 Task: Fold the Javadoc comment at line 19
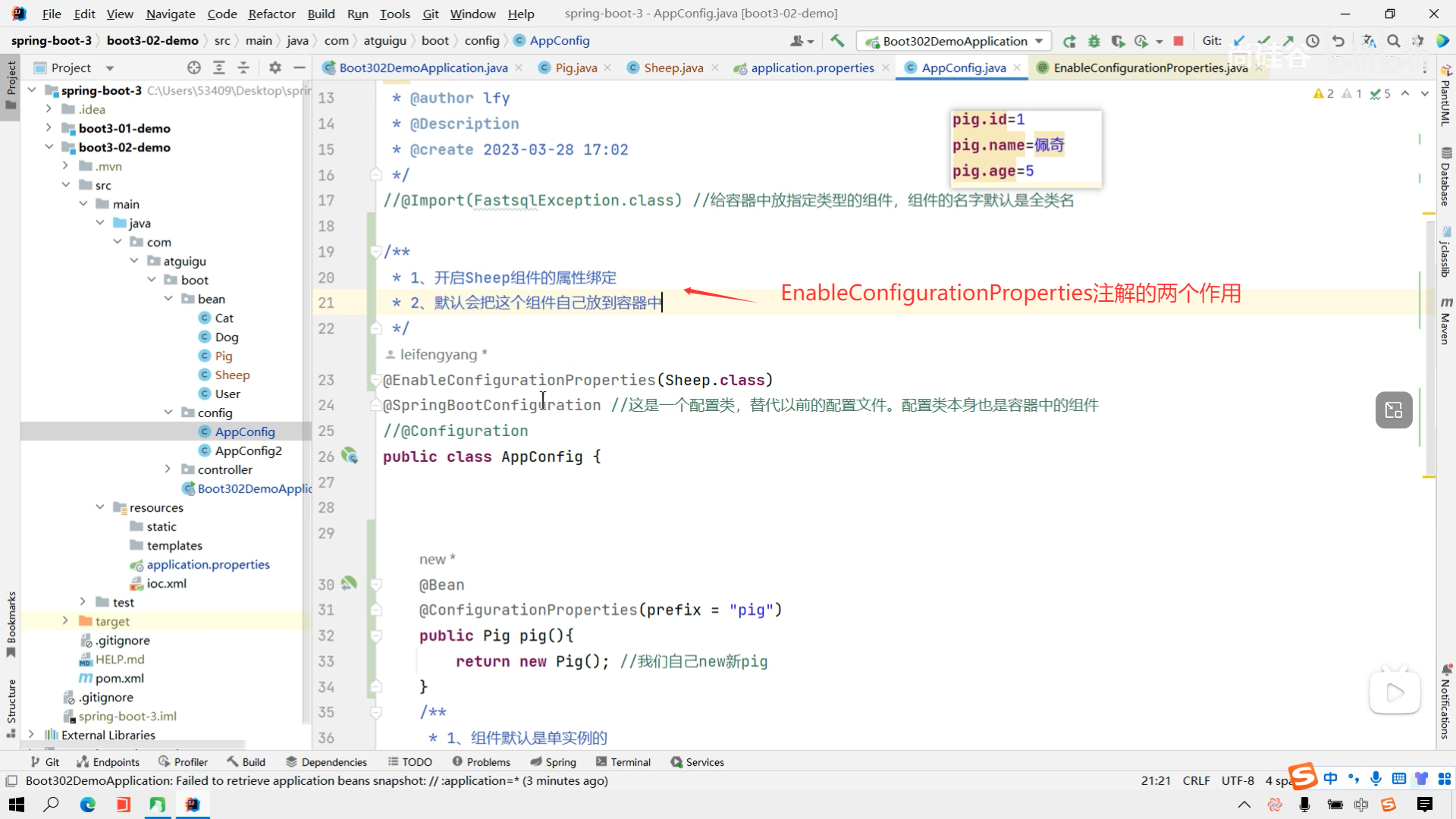375,252
